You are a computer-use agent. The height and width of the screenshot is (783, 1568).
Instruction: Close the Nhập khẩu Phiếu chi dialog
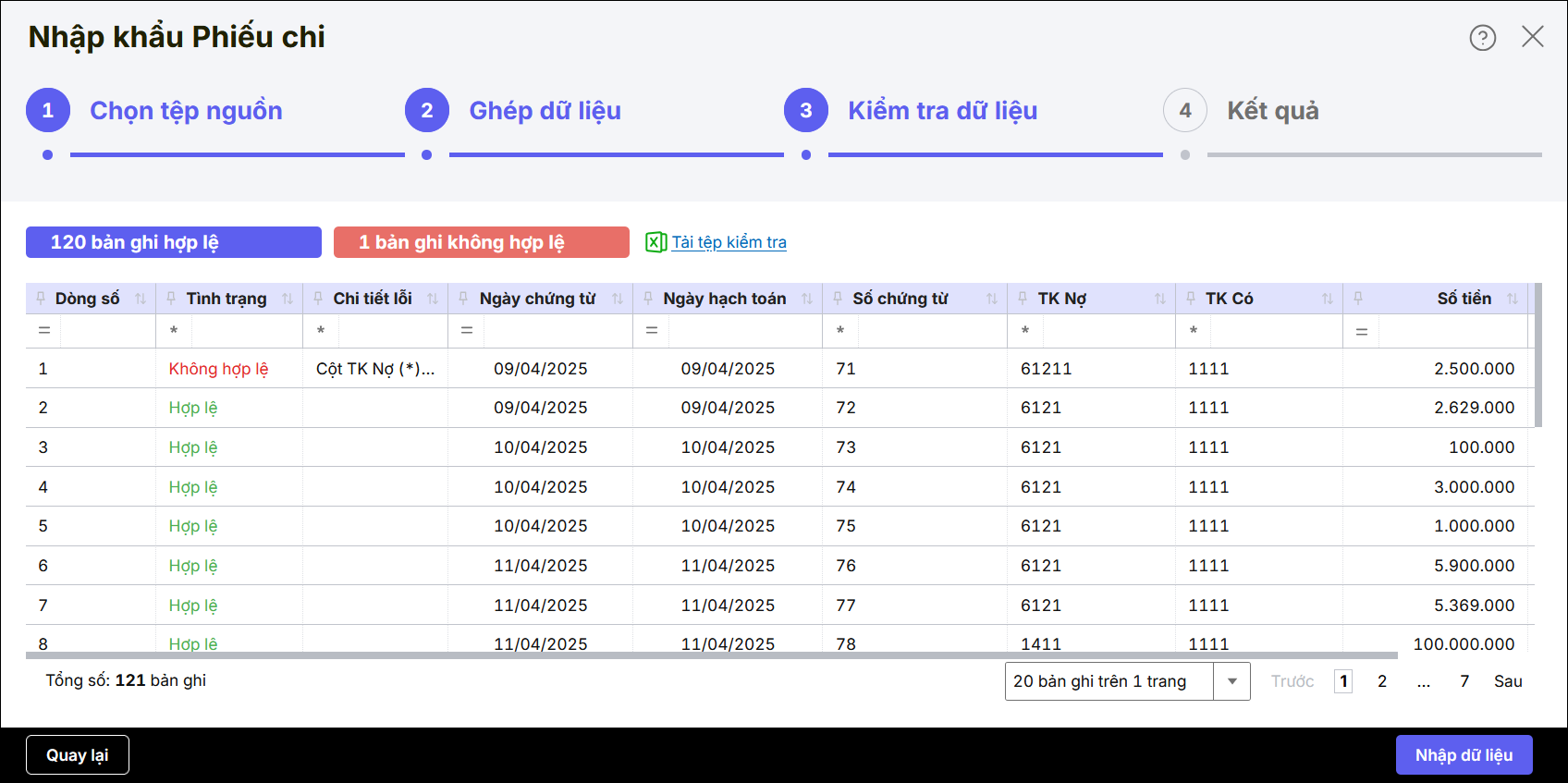(x=1533, y=37)
